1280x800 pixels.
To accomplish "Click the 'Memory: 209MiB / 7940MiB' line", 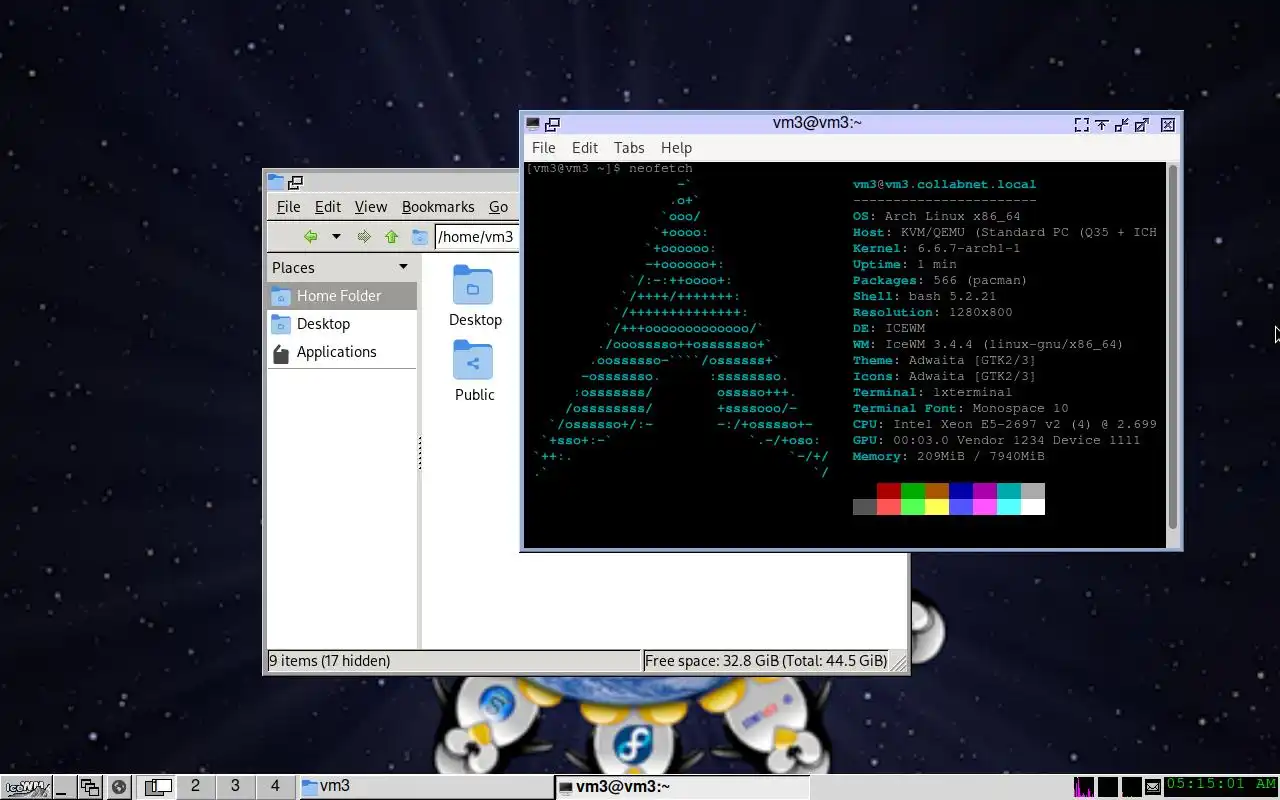I will point(948,456).
